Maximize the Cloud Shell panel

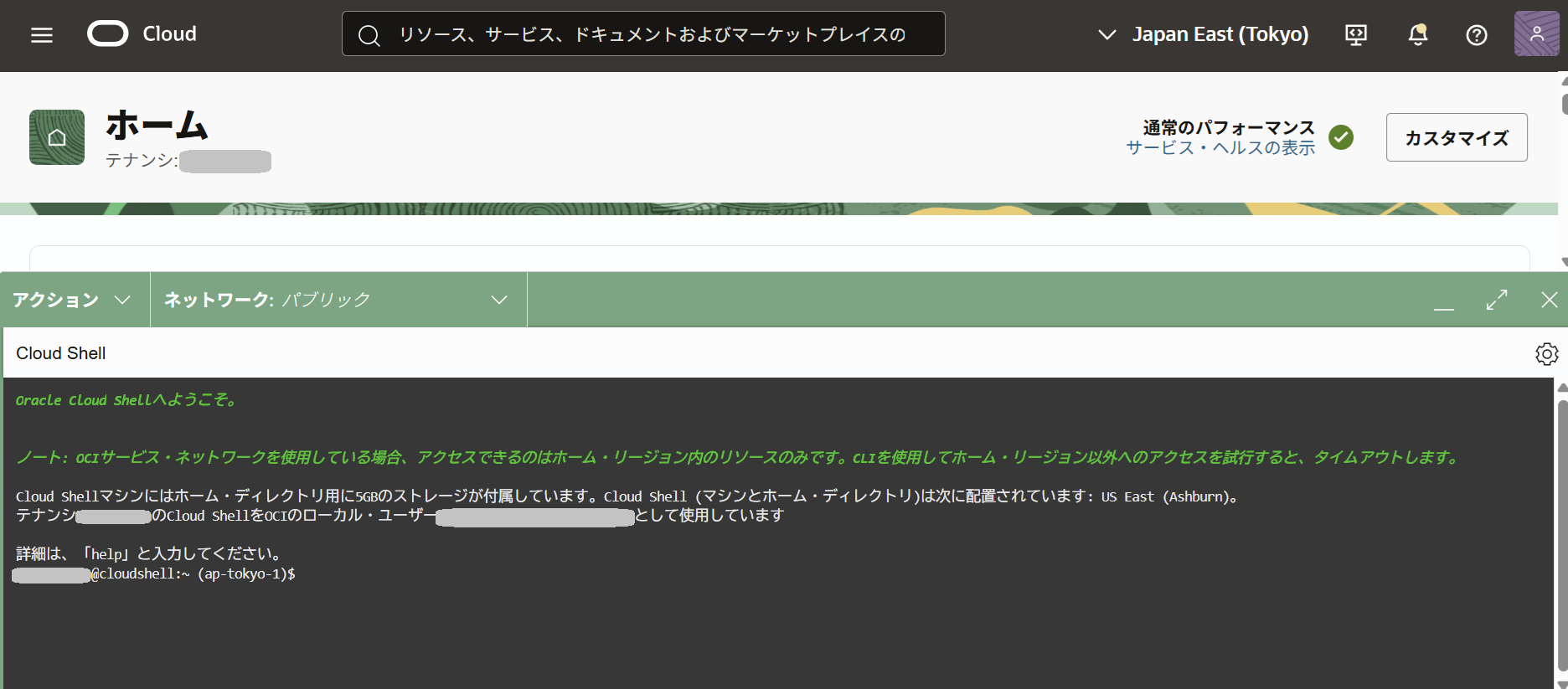point(1496,300)
